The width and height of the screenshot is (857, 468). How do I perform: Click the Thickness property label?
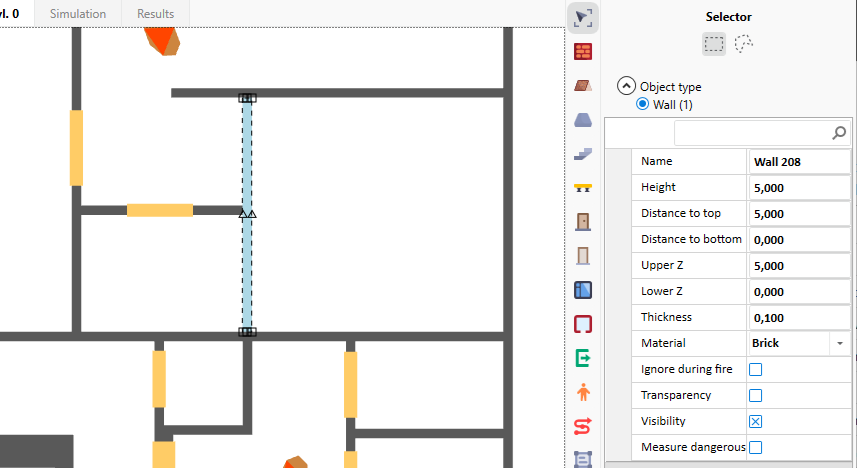click(x=666, y=317)
